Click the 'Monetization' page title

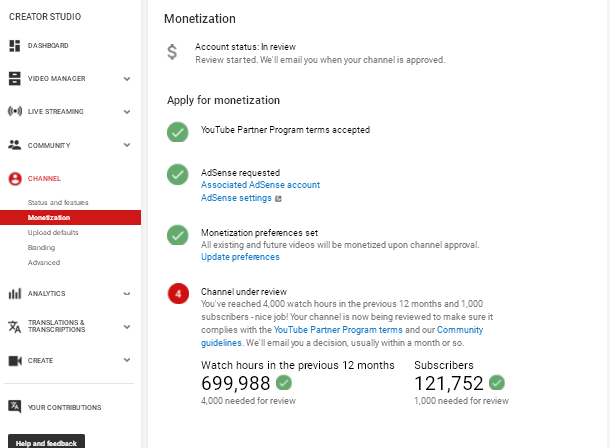[x=200, y=19]
